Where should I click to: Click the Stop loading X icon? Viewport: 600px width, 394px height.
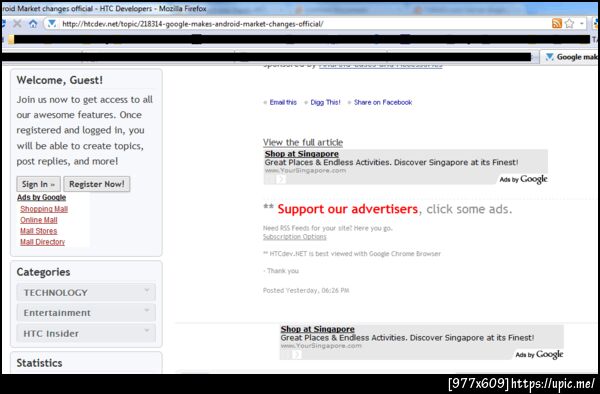17,24
